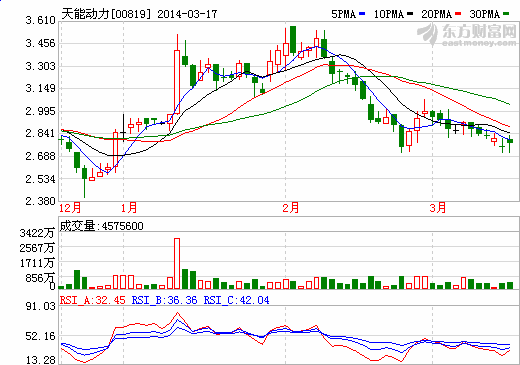The image size is (520, 365).
Task: Click the 52.16 RSI axis label
Action: (x=41, y=336)
